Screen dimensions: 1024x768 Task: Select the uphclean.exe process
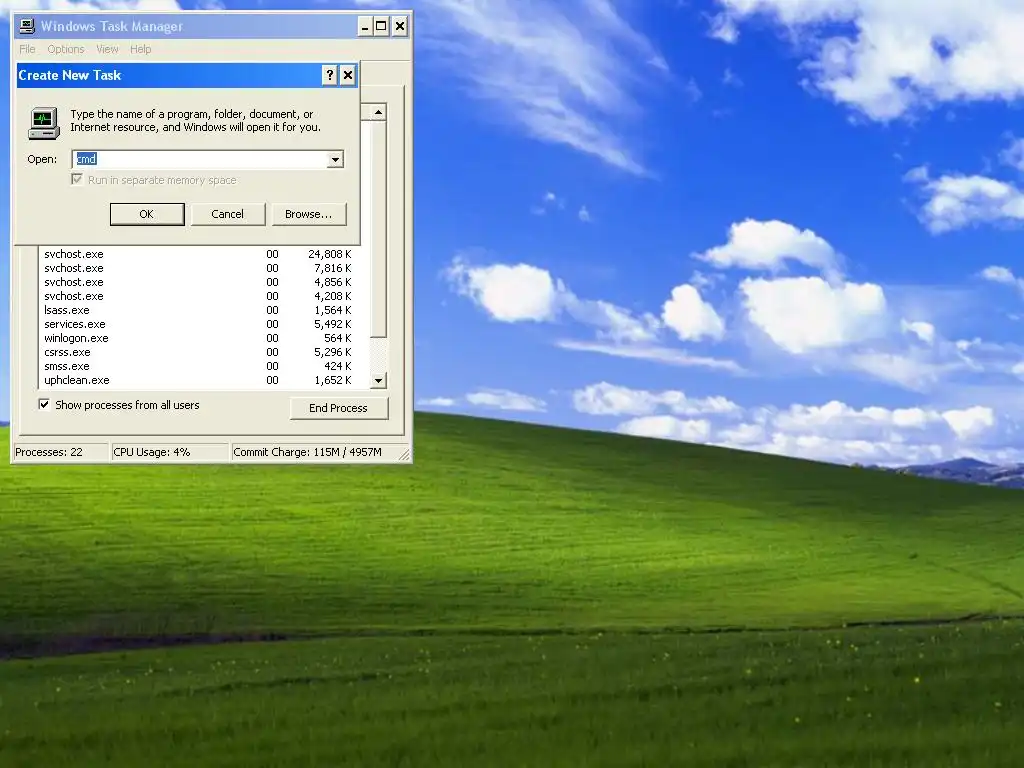(x=198, y=380)
